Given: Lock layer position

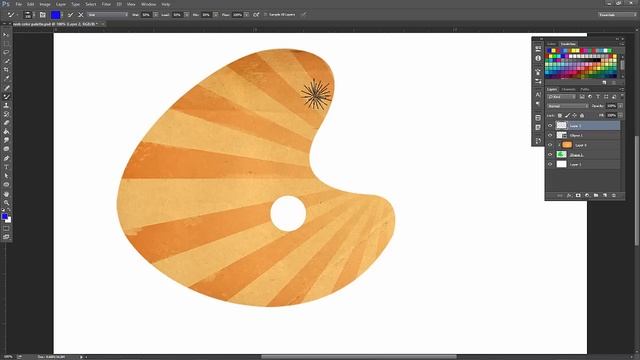Looking at the screenshot, I should pyautogui.click(x=574, y=116).
